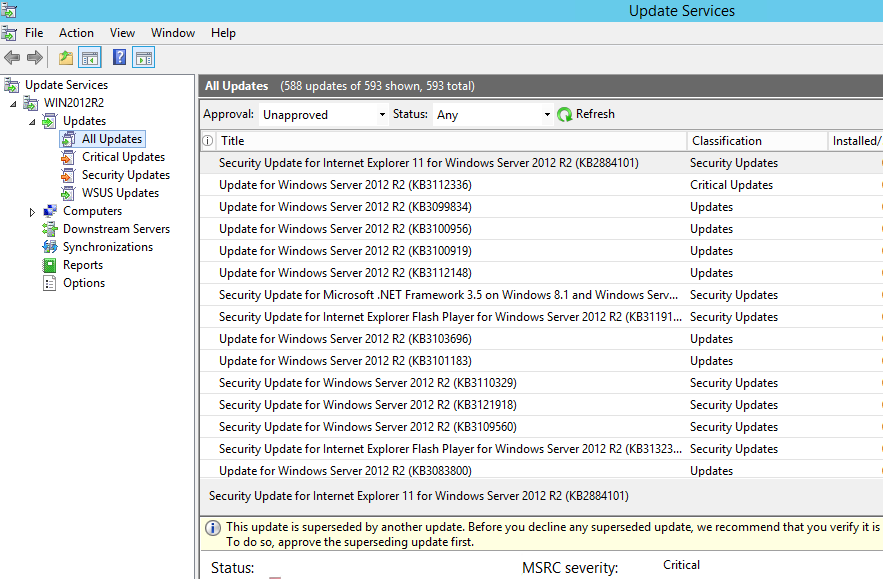Image resolution: width=883 pixels, height=579 pixels.
Task: Collapse the WIN2012R2 server node
Action: click(x=13, y=104)
